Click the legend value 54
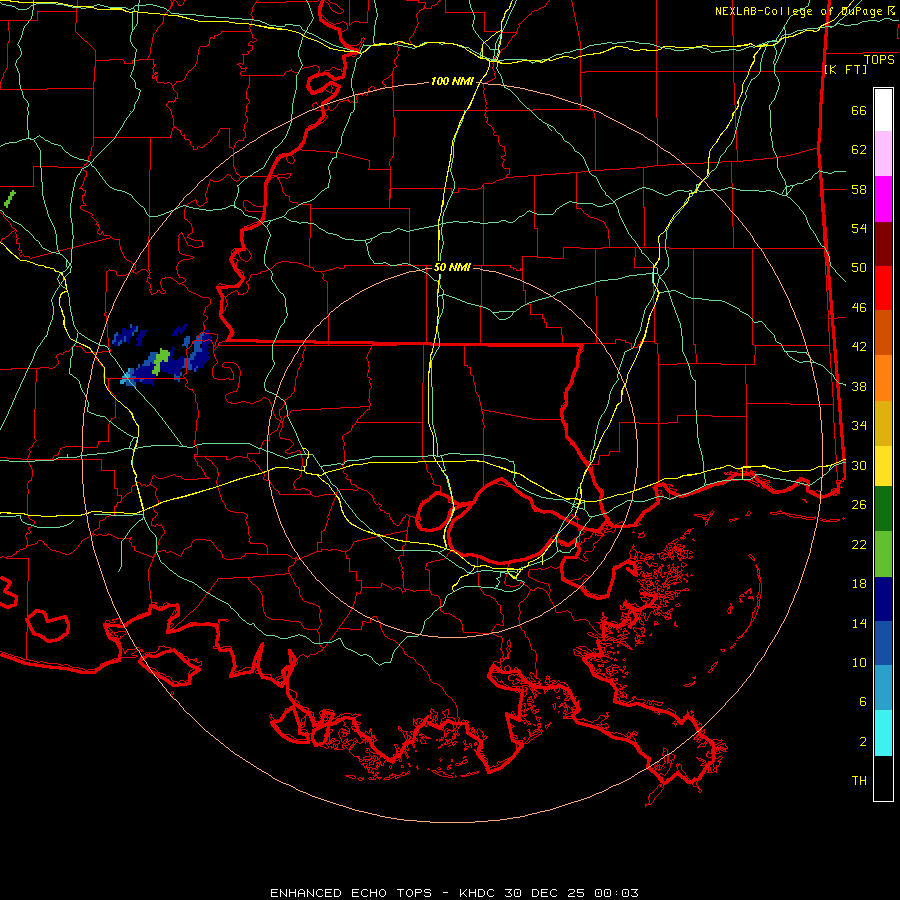Viewport: 900px width, 900px height. (859, 228)
